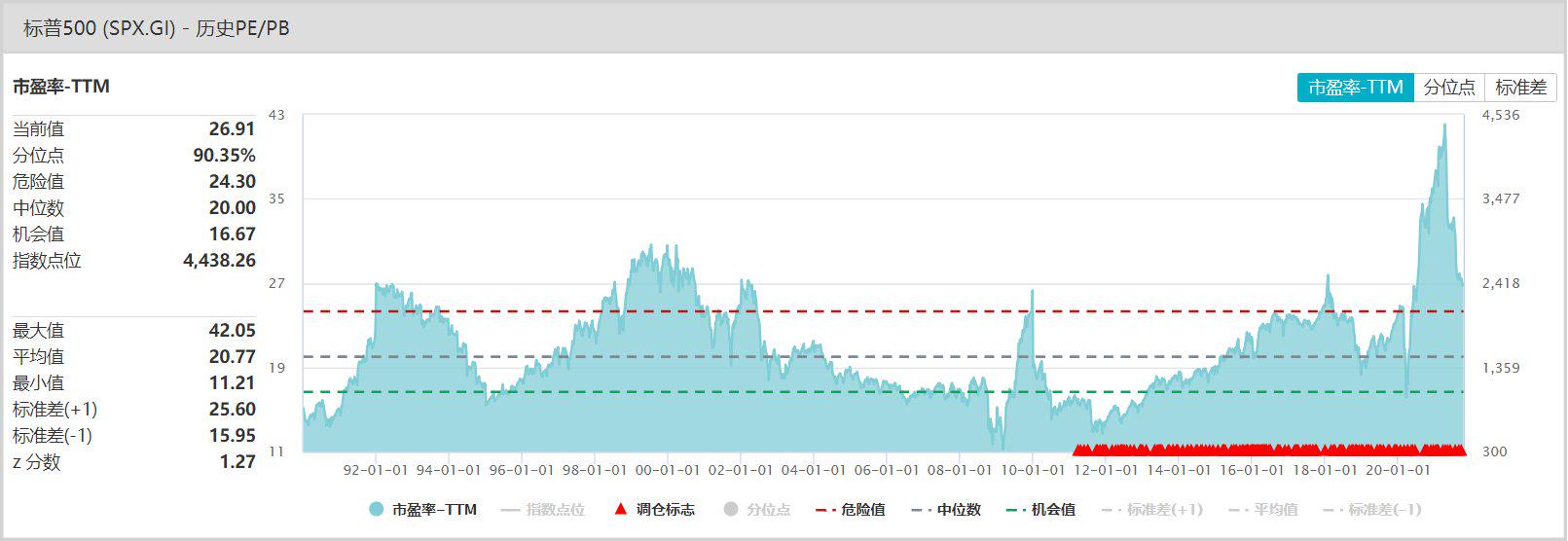1568x541 pixels.
Task: Click the 平均值 20.77 value
Action: pos(232,356)
